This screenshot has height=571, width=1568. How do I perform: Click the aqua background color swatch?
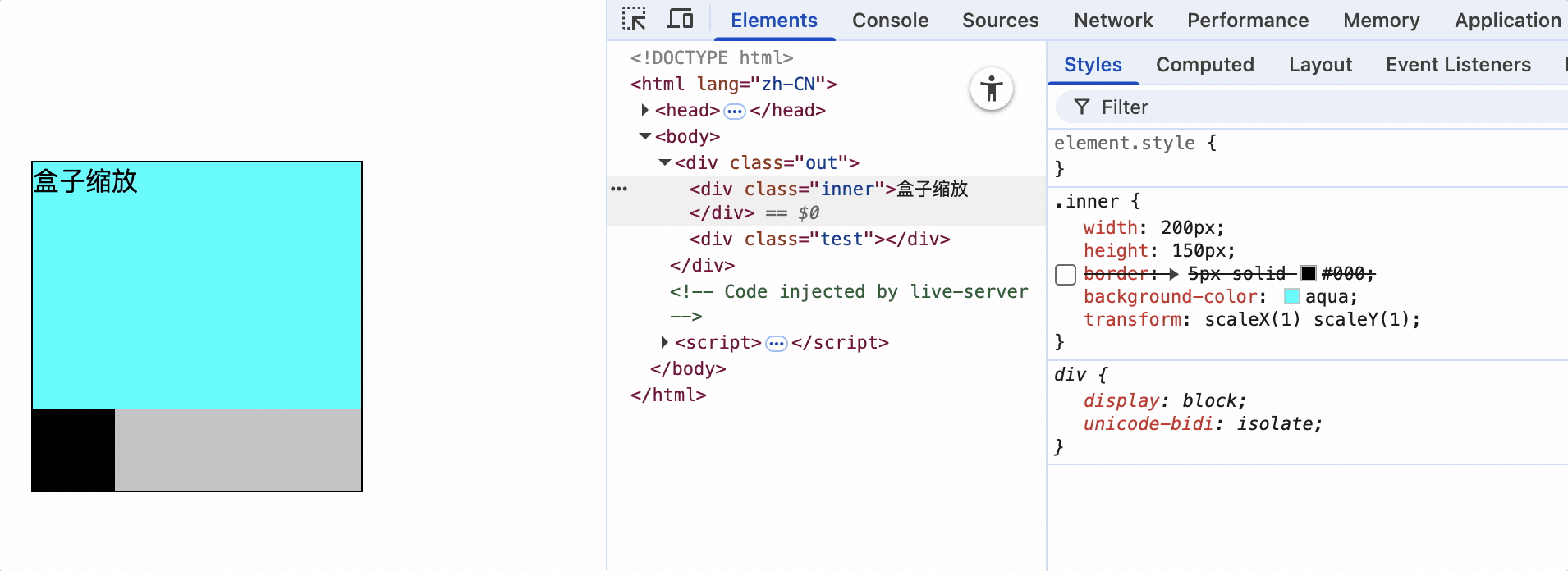coord(1291,297)
